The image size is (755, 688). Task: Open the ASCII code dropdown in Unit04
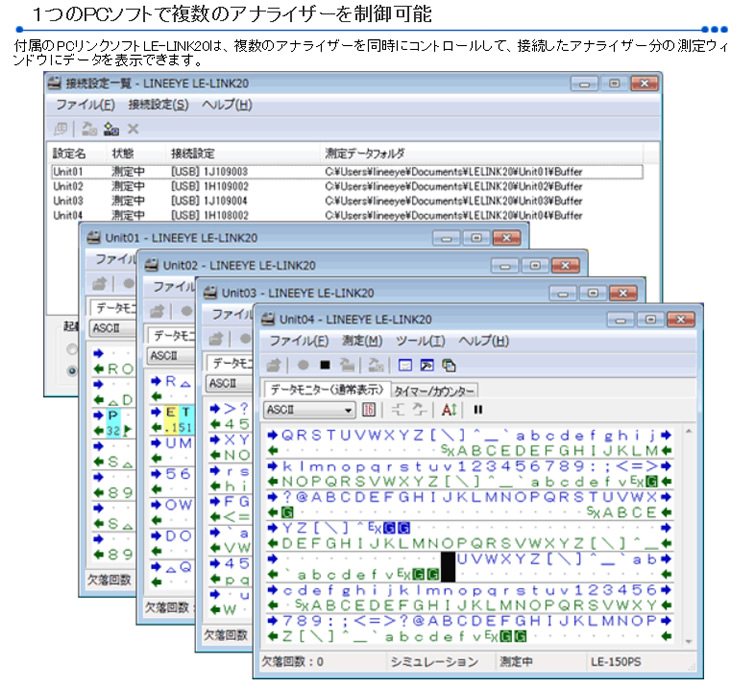click(309, 410)
